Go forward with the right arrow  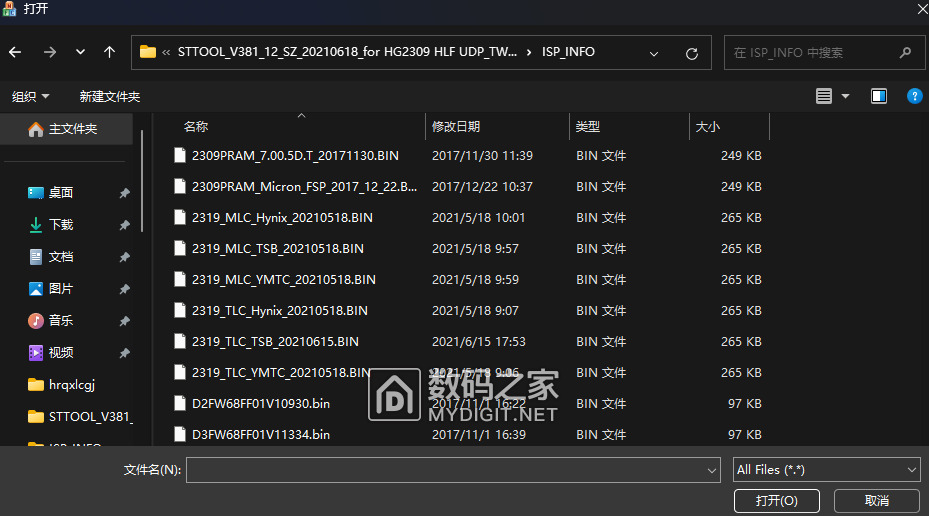click(x=50, y=52)
